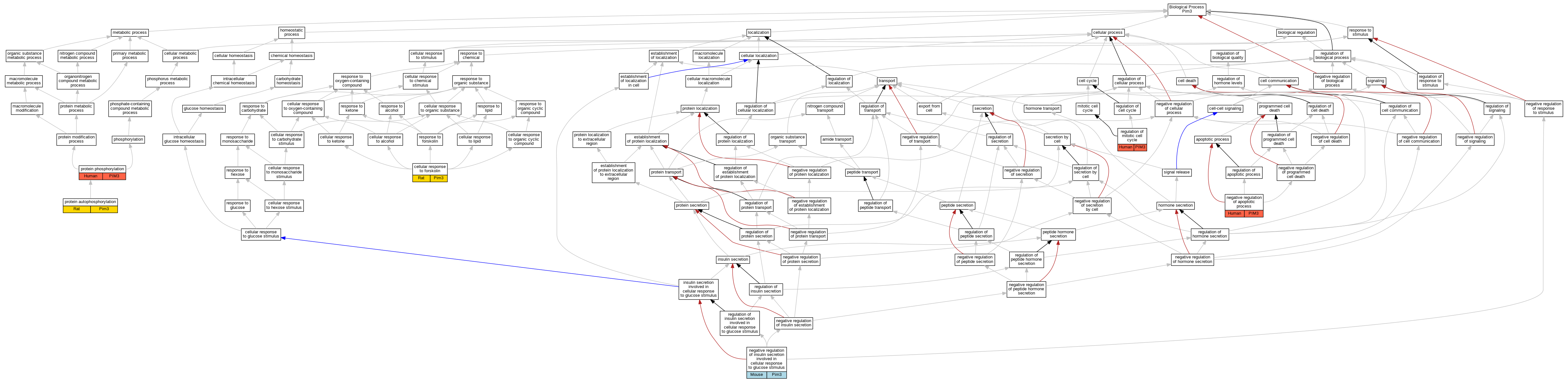1568x382 pixels.
Task: Select the negative regulation of apoptotic process node
Action: click(1244, 201)
